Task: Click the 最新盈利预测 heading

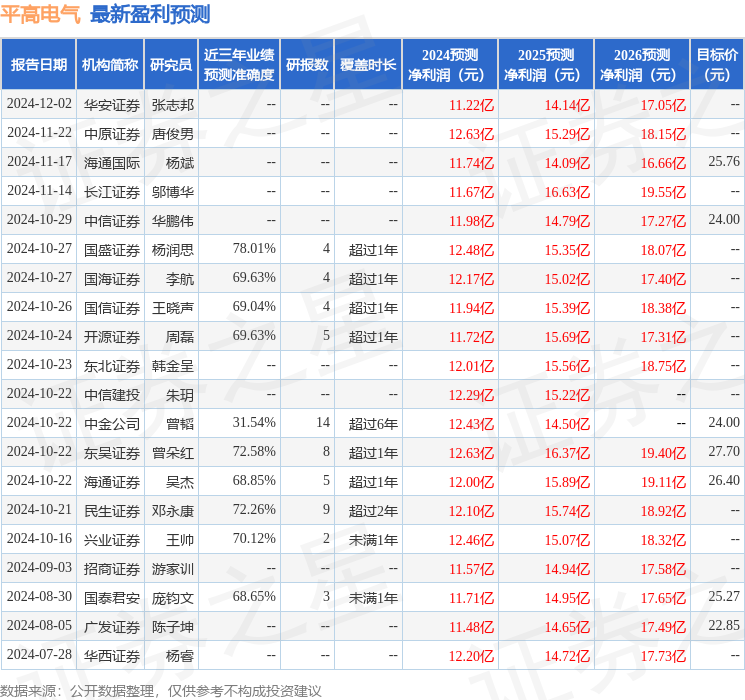Action: (150, 14)
